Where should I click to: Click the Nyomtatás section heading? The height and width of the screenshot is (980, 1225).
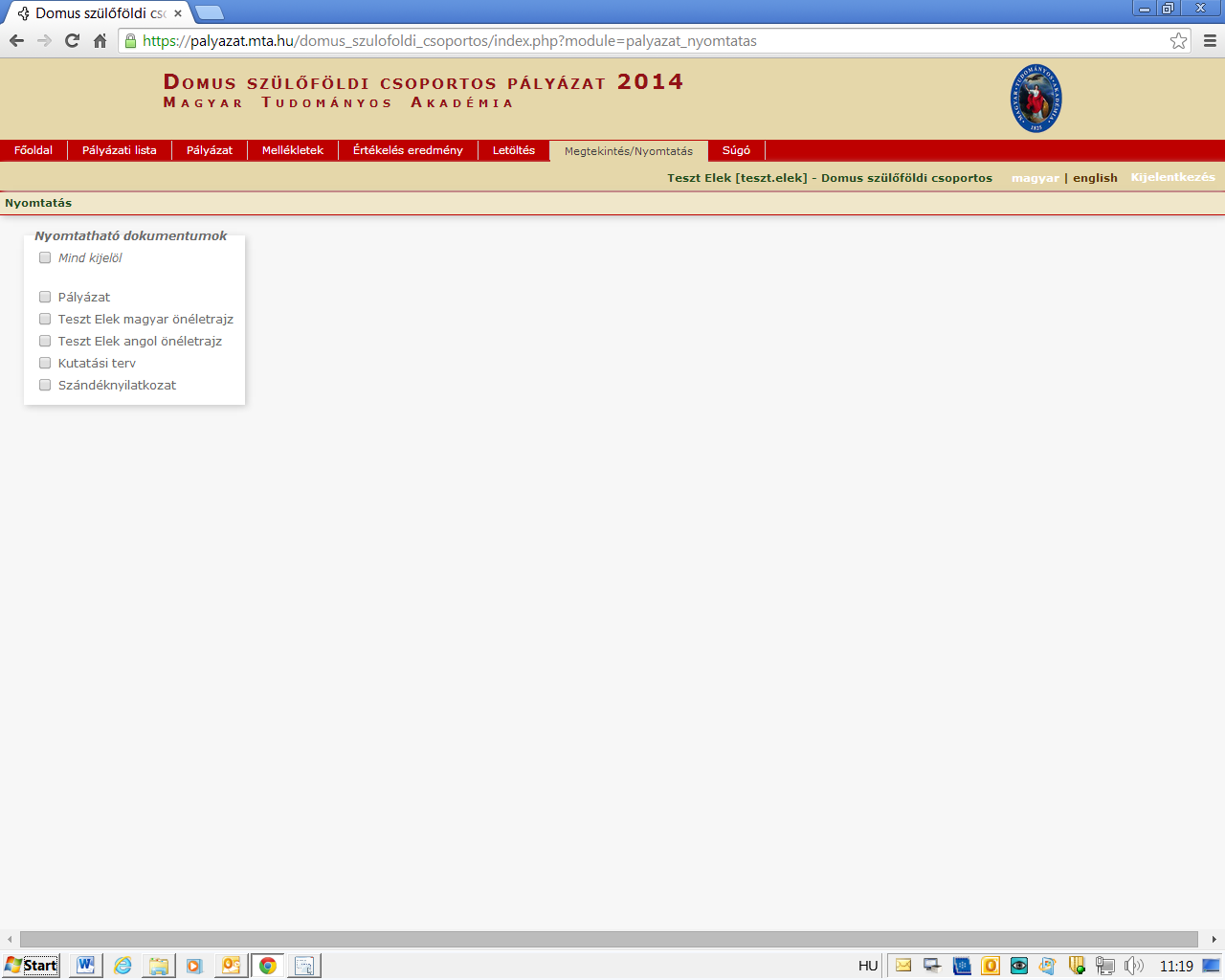[x=38, y=203]
